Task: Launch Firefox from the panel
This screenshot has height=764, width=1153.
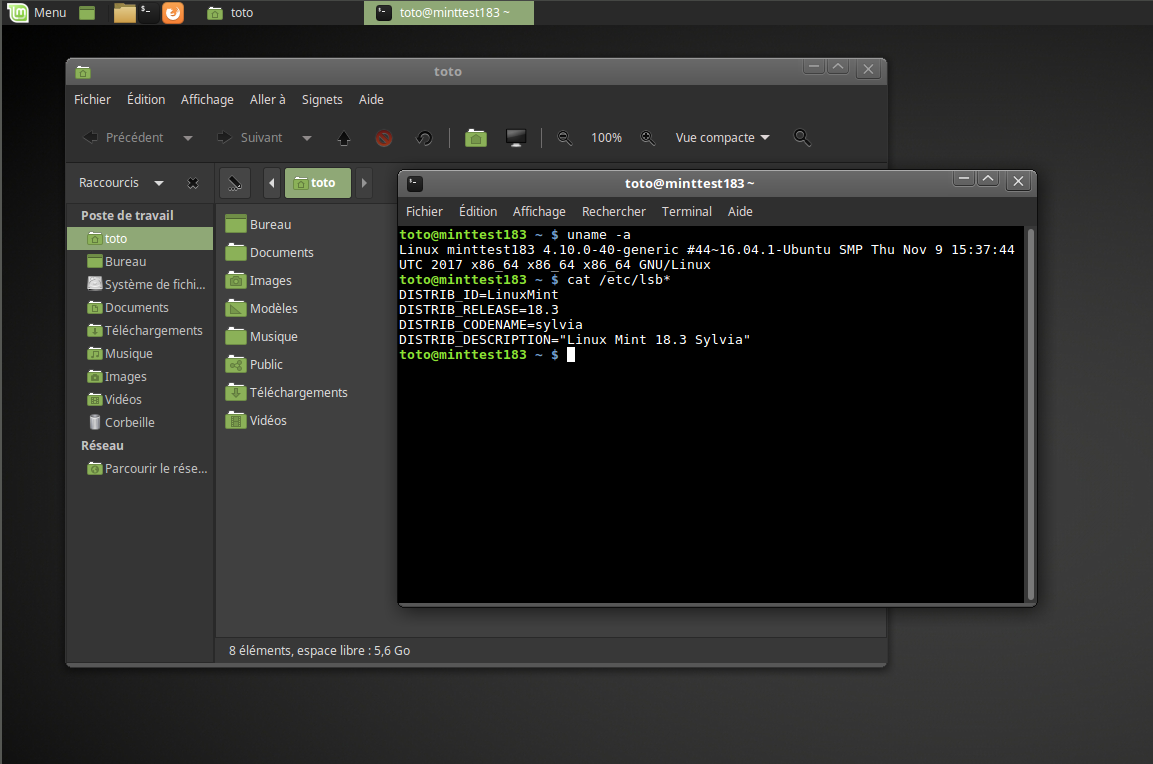Action: (173, 13)
